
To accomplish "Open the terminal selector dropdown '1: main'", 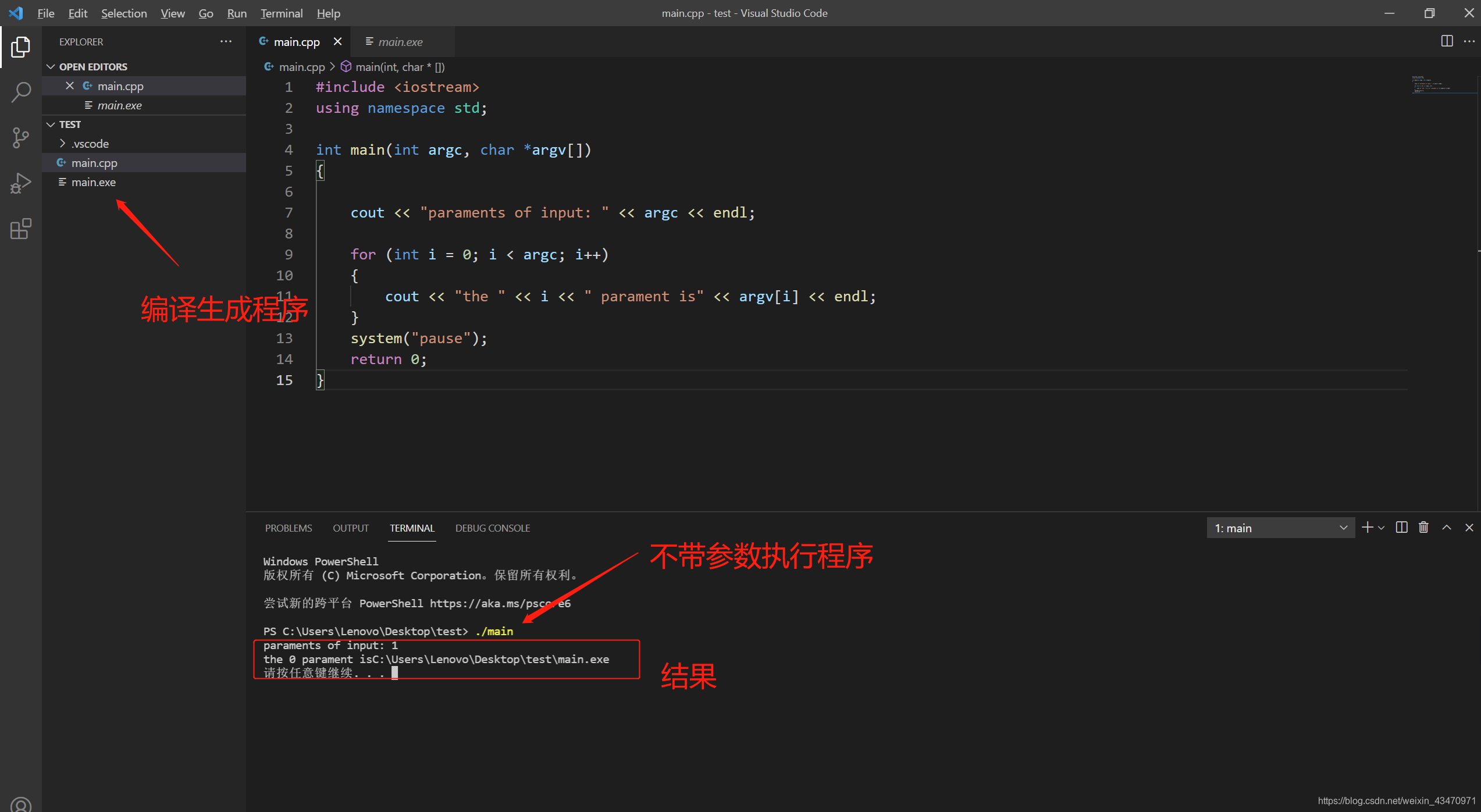I will point(1280,528).
